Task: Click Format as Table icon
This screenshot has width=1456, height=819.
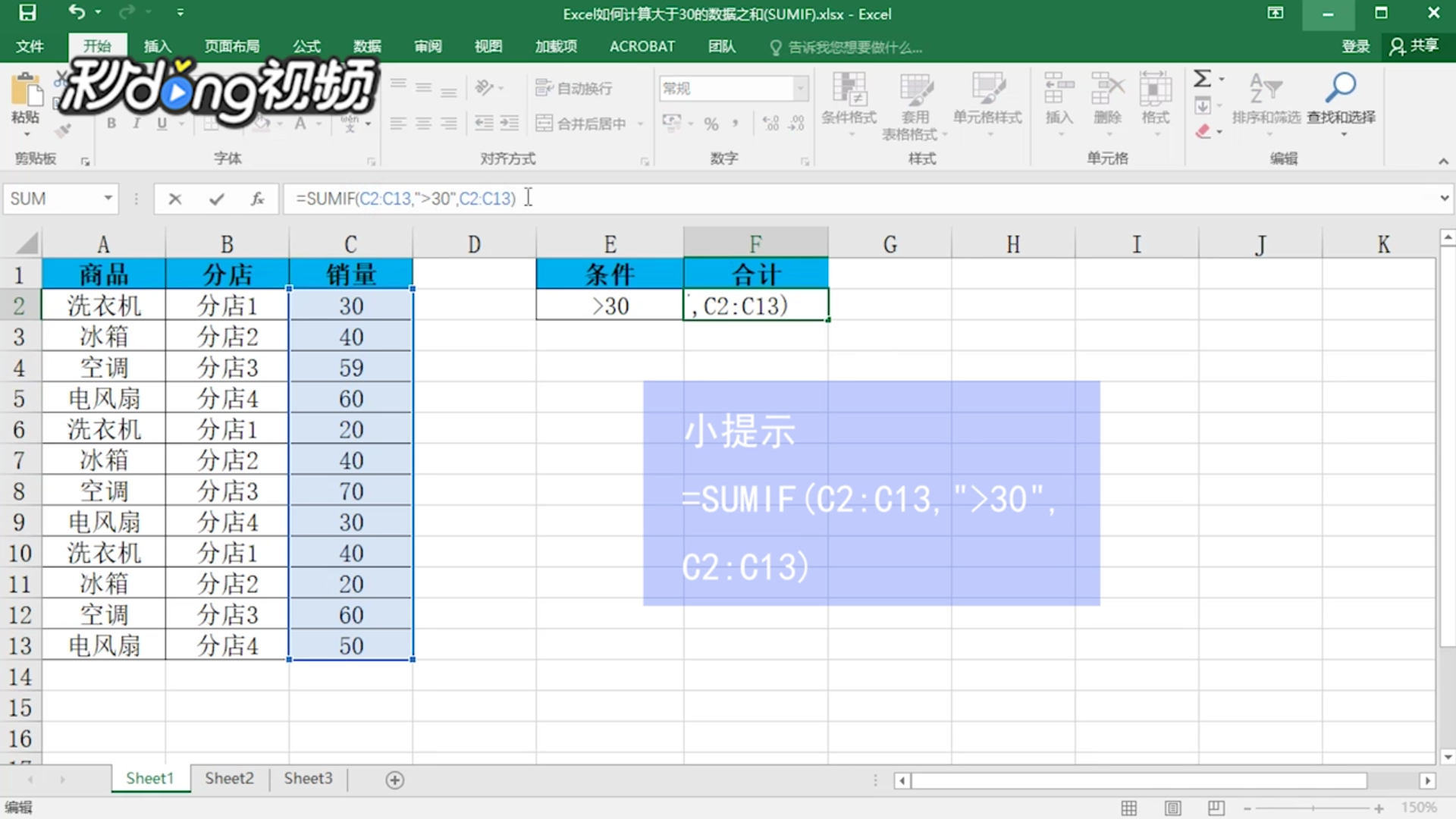Action: coord(916,89)
